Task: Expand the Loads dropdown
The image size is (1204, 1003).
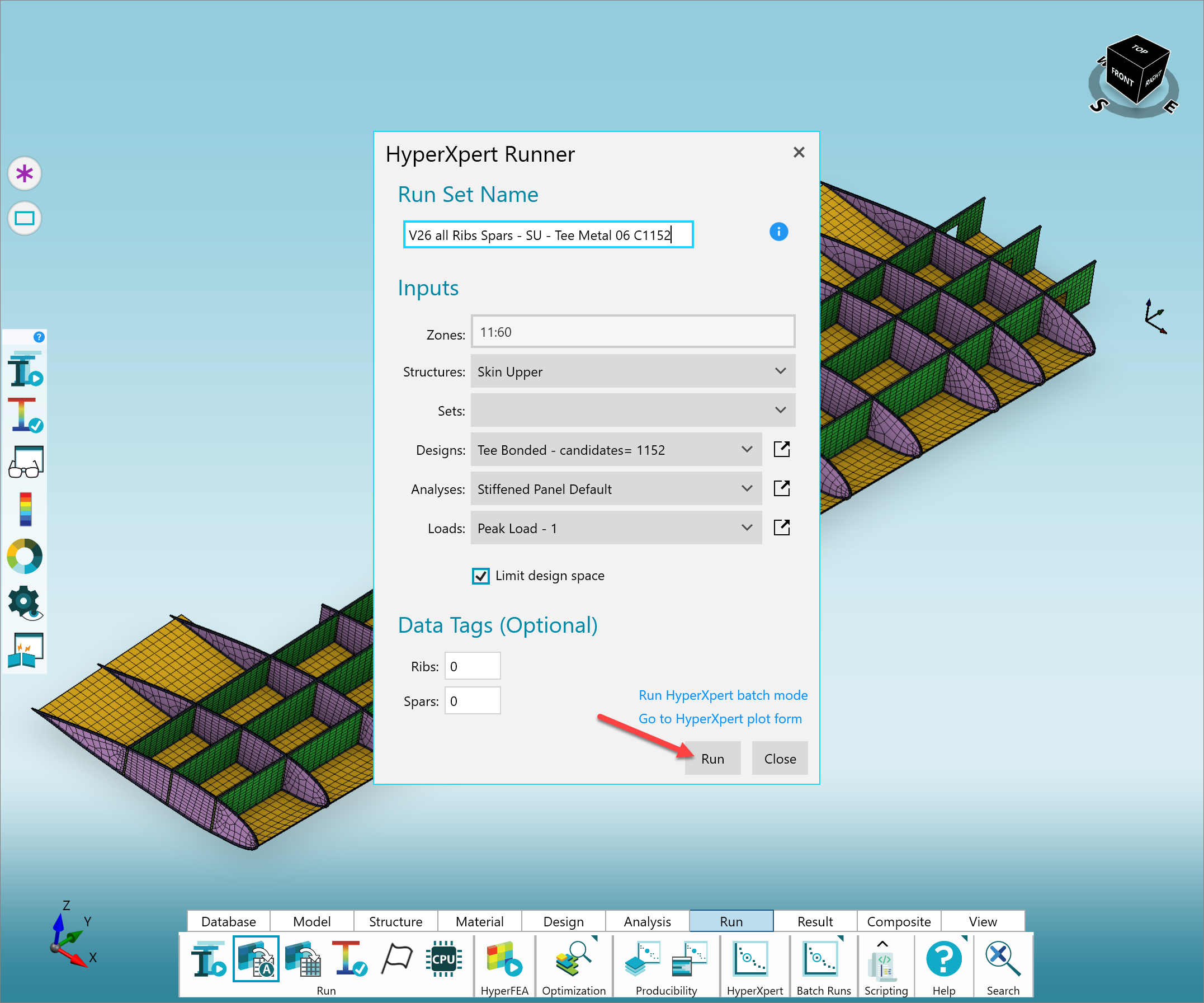Action: tap(616, 527)
